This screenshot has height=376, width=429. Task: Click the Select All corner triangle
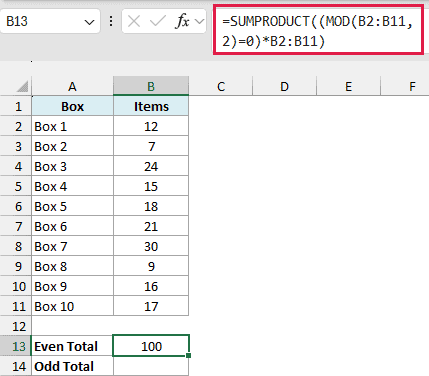(x=23, y=87)
